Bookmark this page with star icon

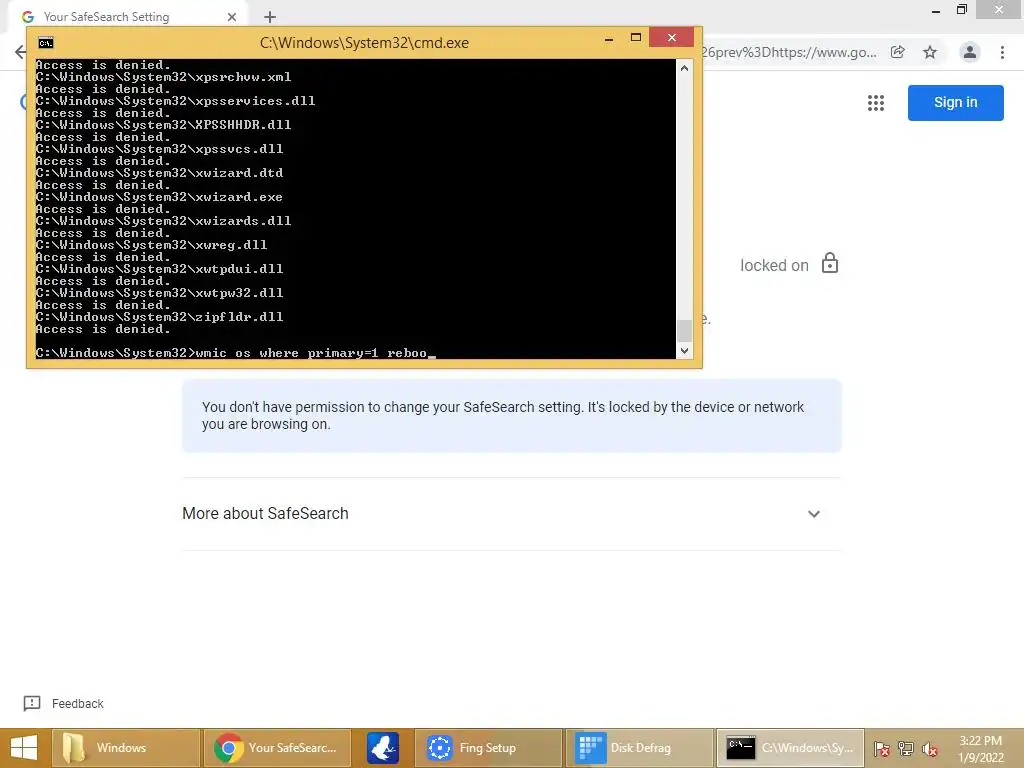930,52
